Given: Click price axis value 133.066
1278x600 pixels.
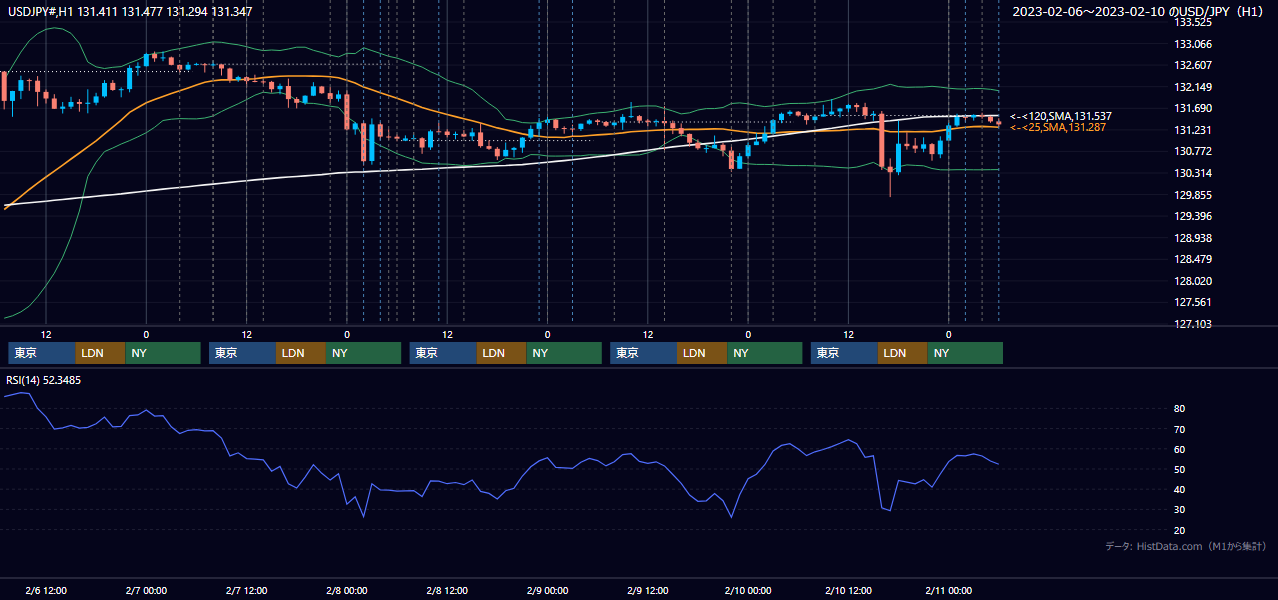Looking at the screenshot, I should (x=1192, y=44).
